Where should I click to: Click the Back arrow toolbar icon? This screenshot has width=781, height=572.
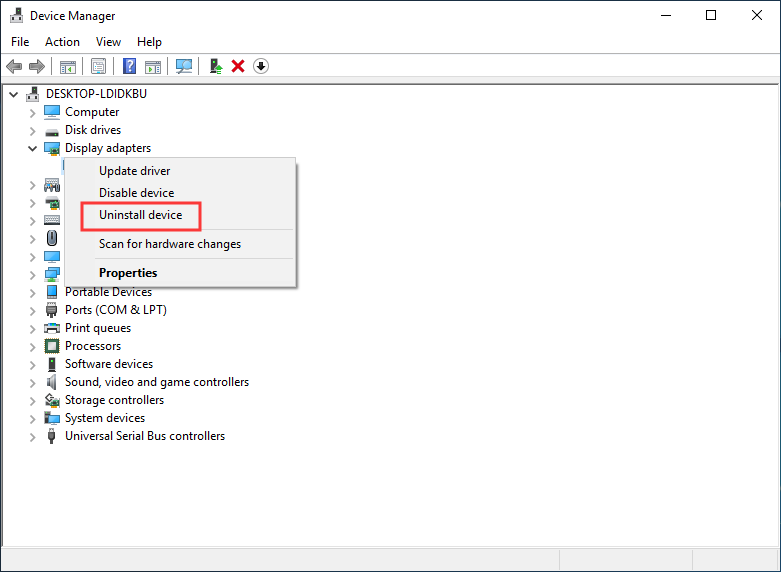pyautogui.click(x=14, y=66)
